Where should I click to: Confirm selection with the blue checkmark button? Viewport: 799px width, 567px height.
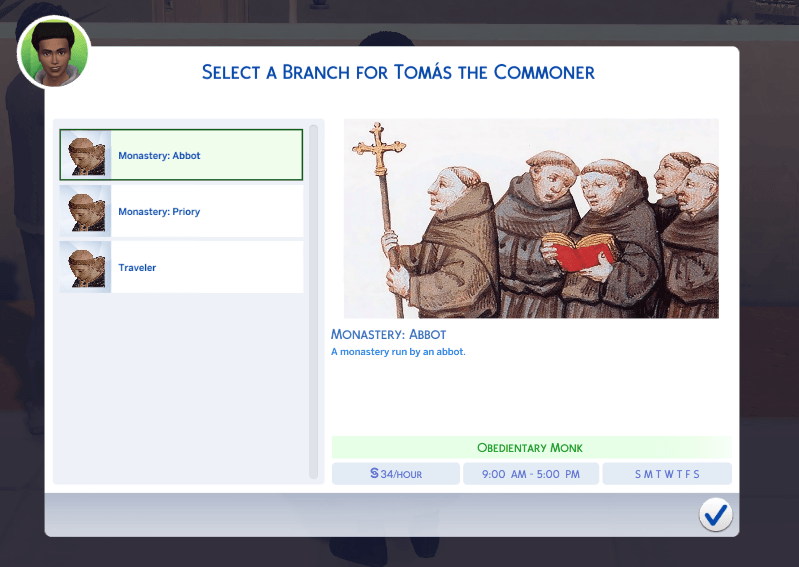pos(715,515)
